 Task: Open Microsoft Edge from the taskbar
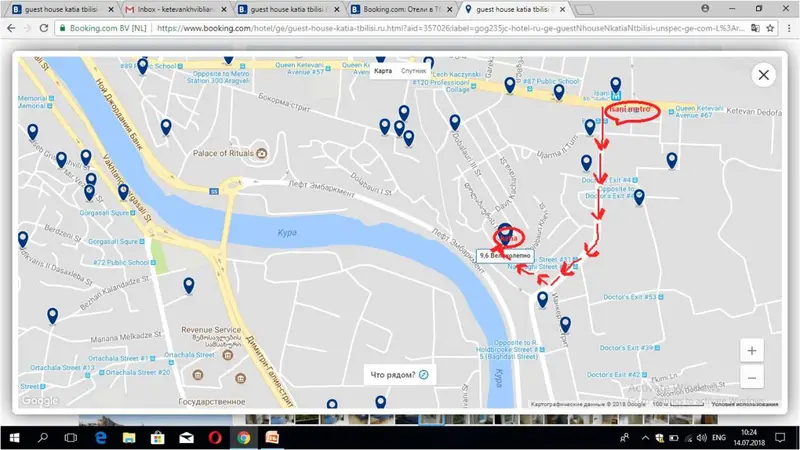[x=101, y=438]
